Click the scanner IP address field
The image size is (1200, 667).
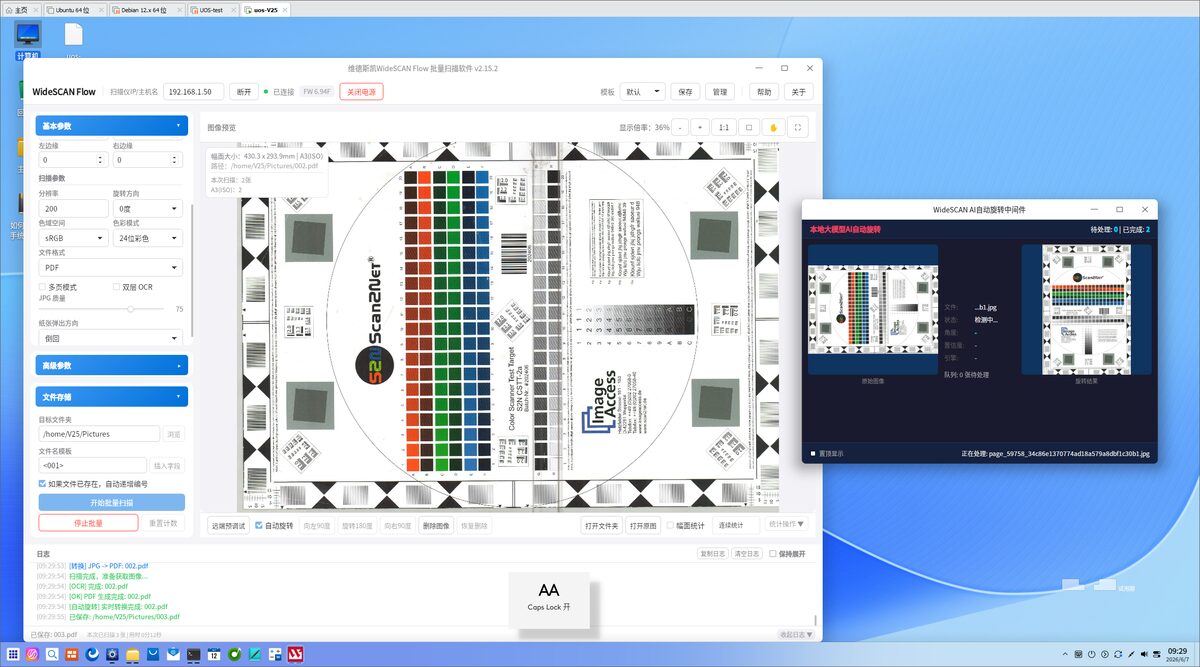click(193, 91)
